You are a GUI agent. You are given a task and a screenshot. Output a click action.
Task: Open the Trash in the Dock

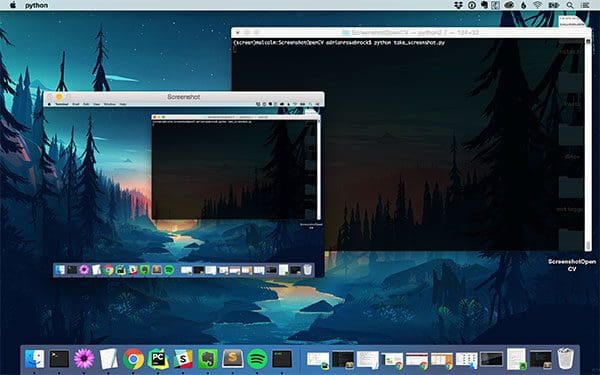click(565, 359)
